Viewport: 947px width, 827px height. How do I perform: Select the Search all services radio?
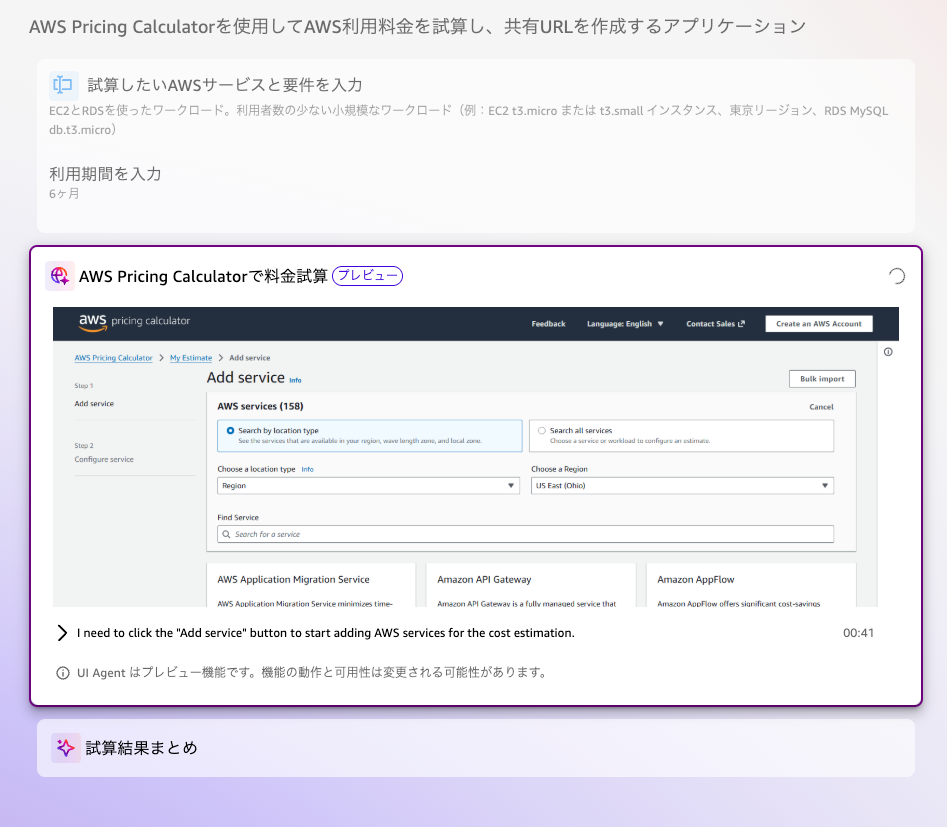[542, 431]
